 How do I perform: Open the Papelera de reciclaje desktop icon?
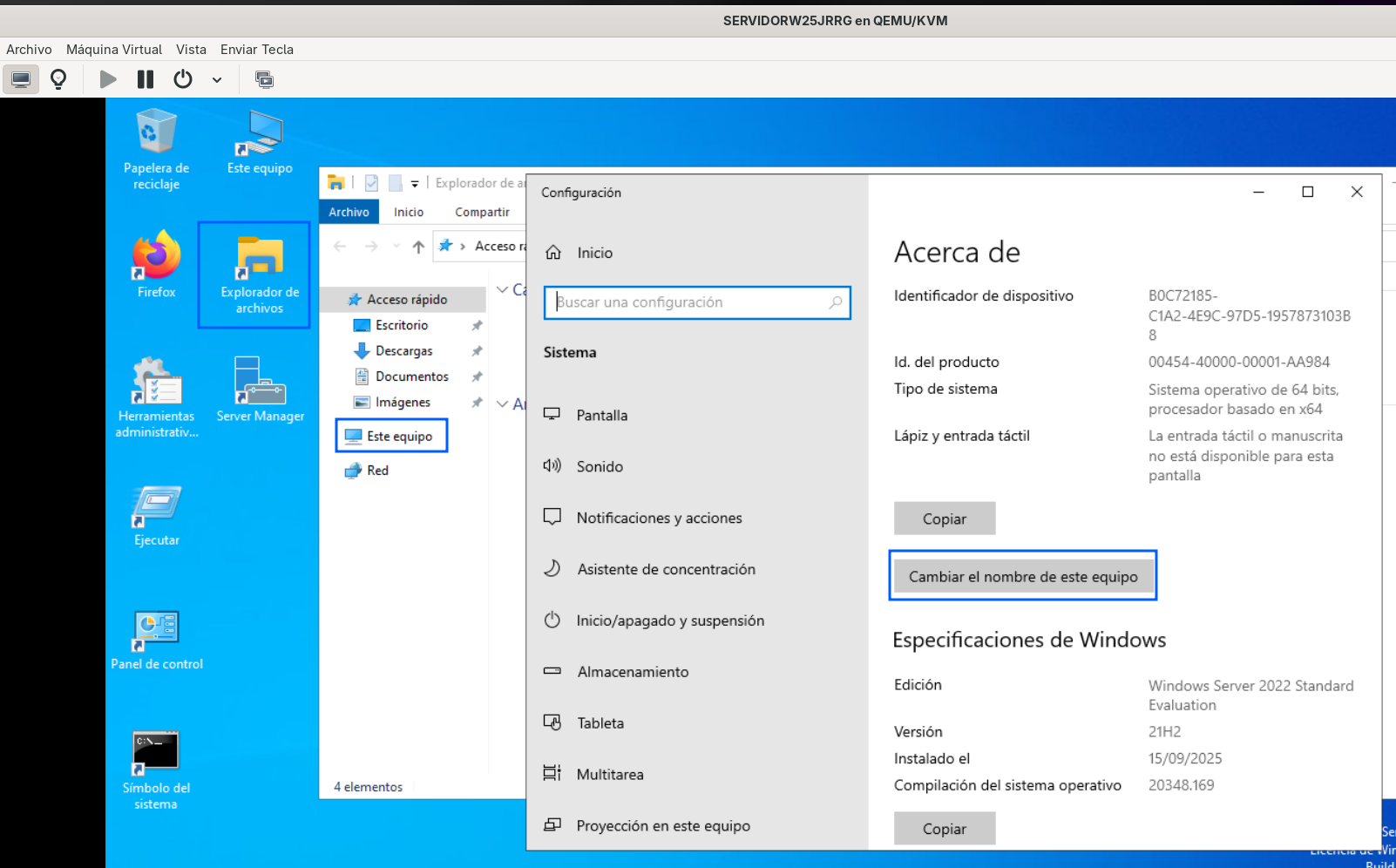157,149
